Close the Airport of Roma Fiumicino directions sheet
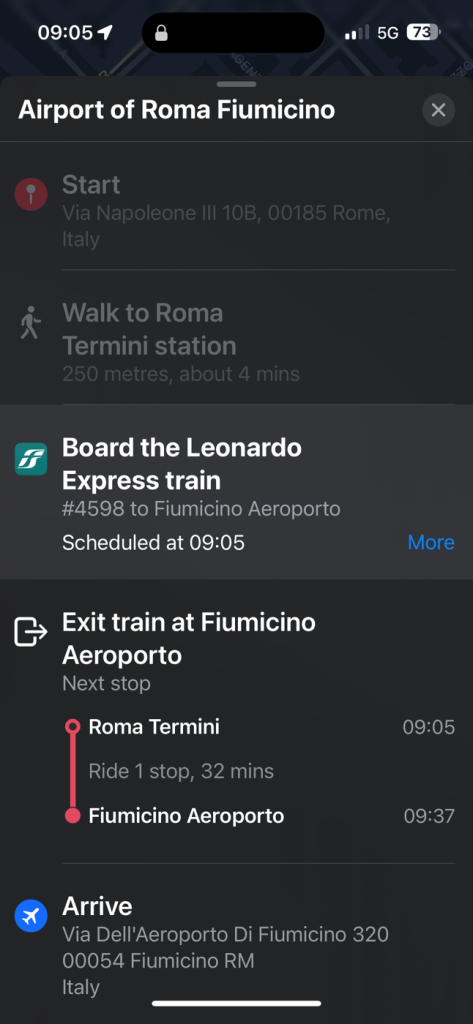The image size is (473, 1024). tap(438, 110)
